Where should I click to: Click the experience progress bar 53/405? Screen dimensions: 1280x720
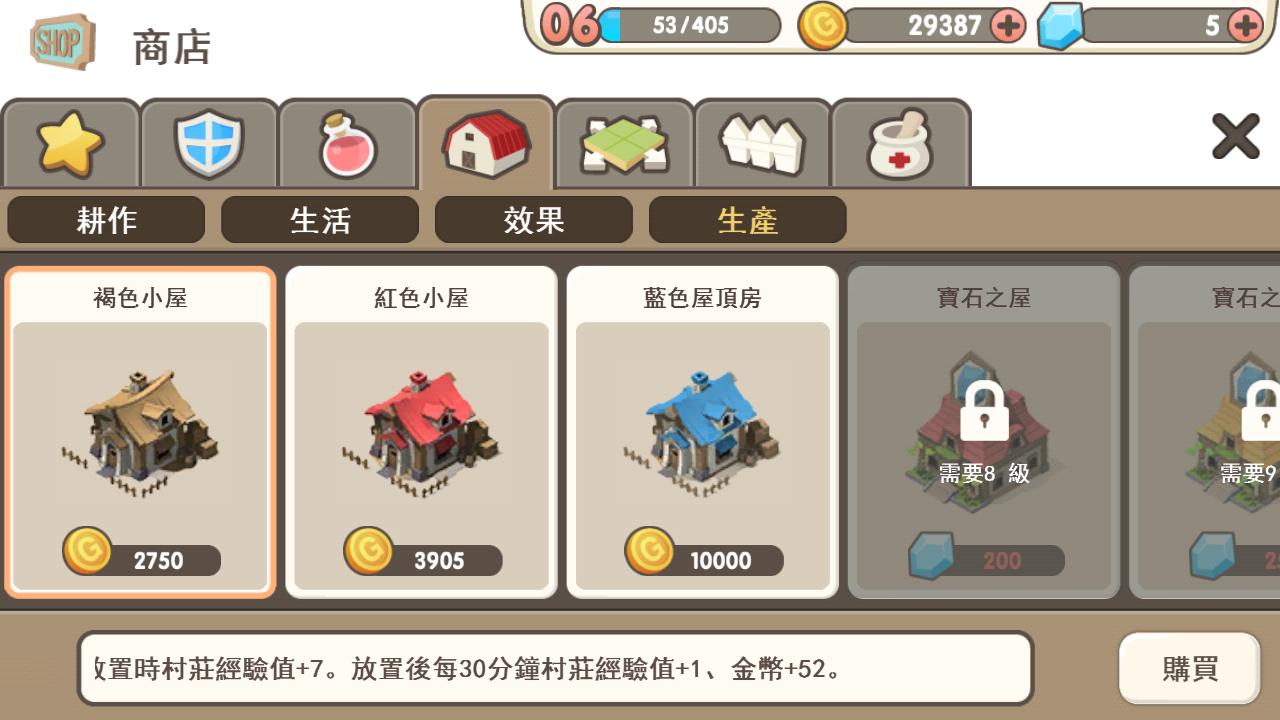[x=690, y=26]
